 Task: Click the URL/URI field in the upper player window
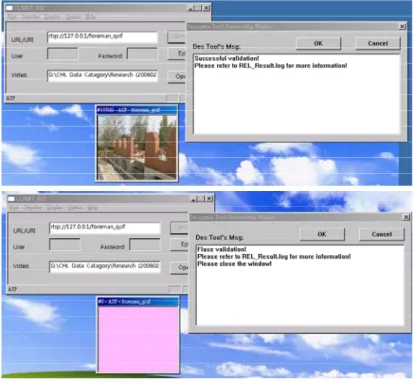pyautogui.click(x=102, y=37)
